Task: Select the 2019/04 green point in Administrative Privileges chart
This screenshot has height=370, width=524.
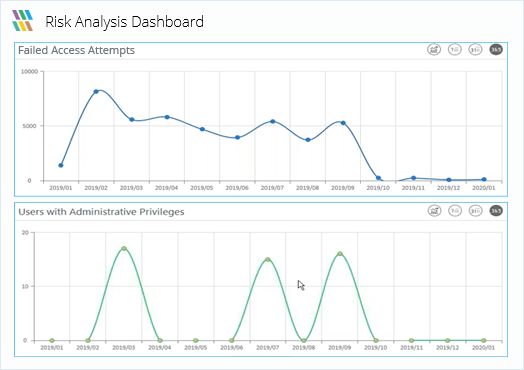Action: 160,341
